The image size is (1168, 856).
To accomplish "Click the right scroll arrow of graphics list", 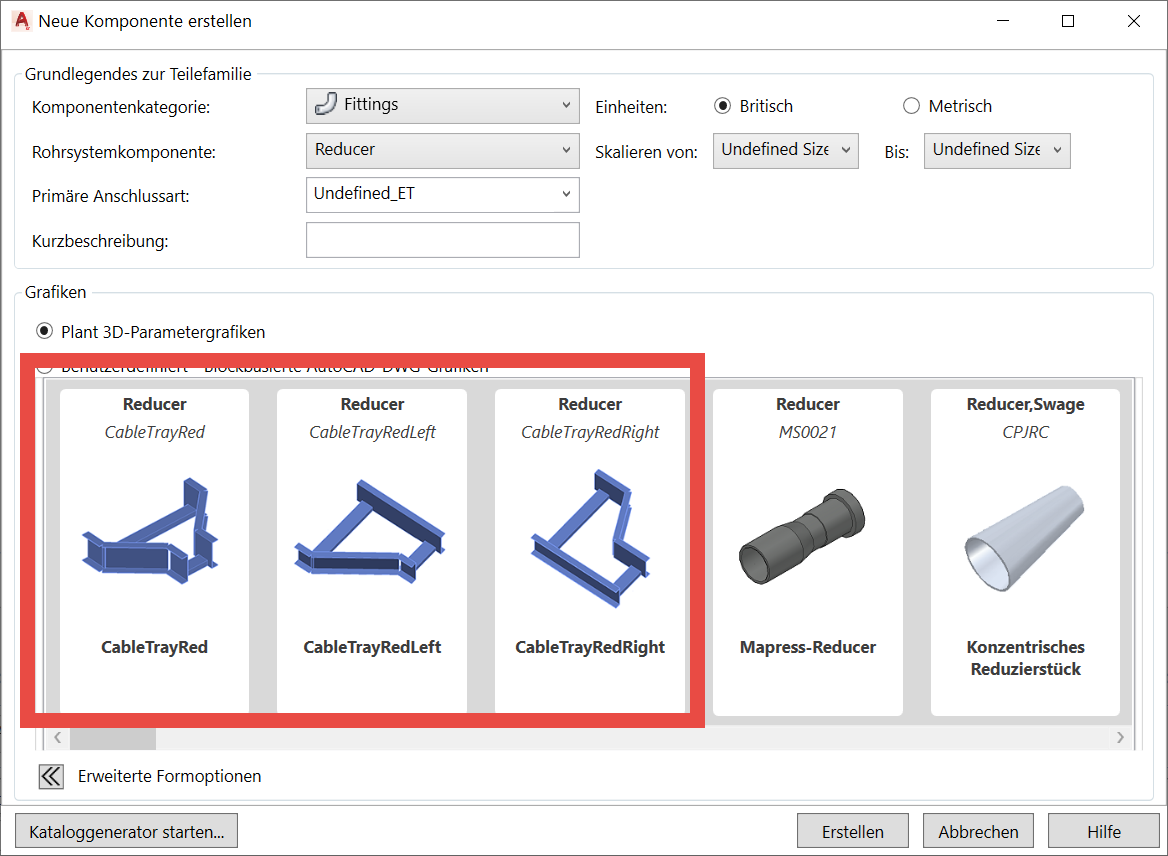I will coord(1119,737).
